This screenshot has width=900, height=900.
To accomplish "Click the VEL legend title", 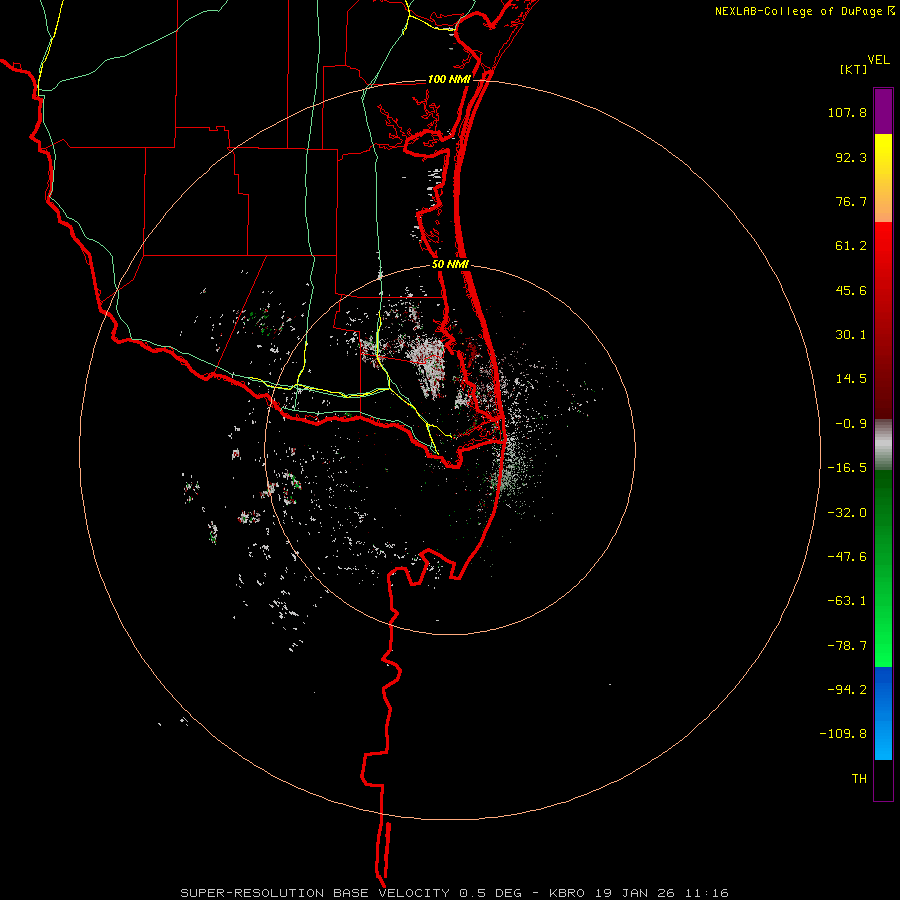I will point(878,60).
